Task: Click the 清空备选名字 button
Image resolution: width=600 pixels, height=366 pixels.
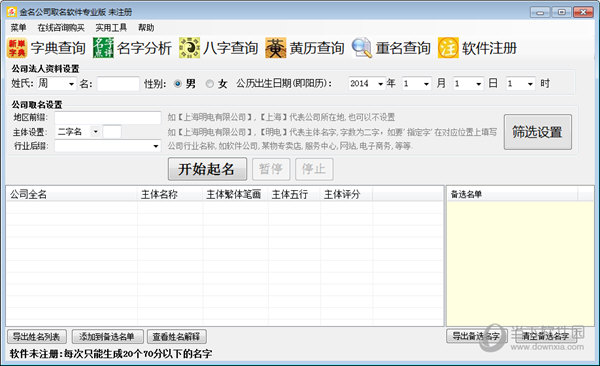Action: click(x=546, y=336)
